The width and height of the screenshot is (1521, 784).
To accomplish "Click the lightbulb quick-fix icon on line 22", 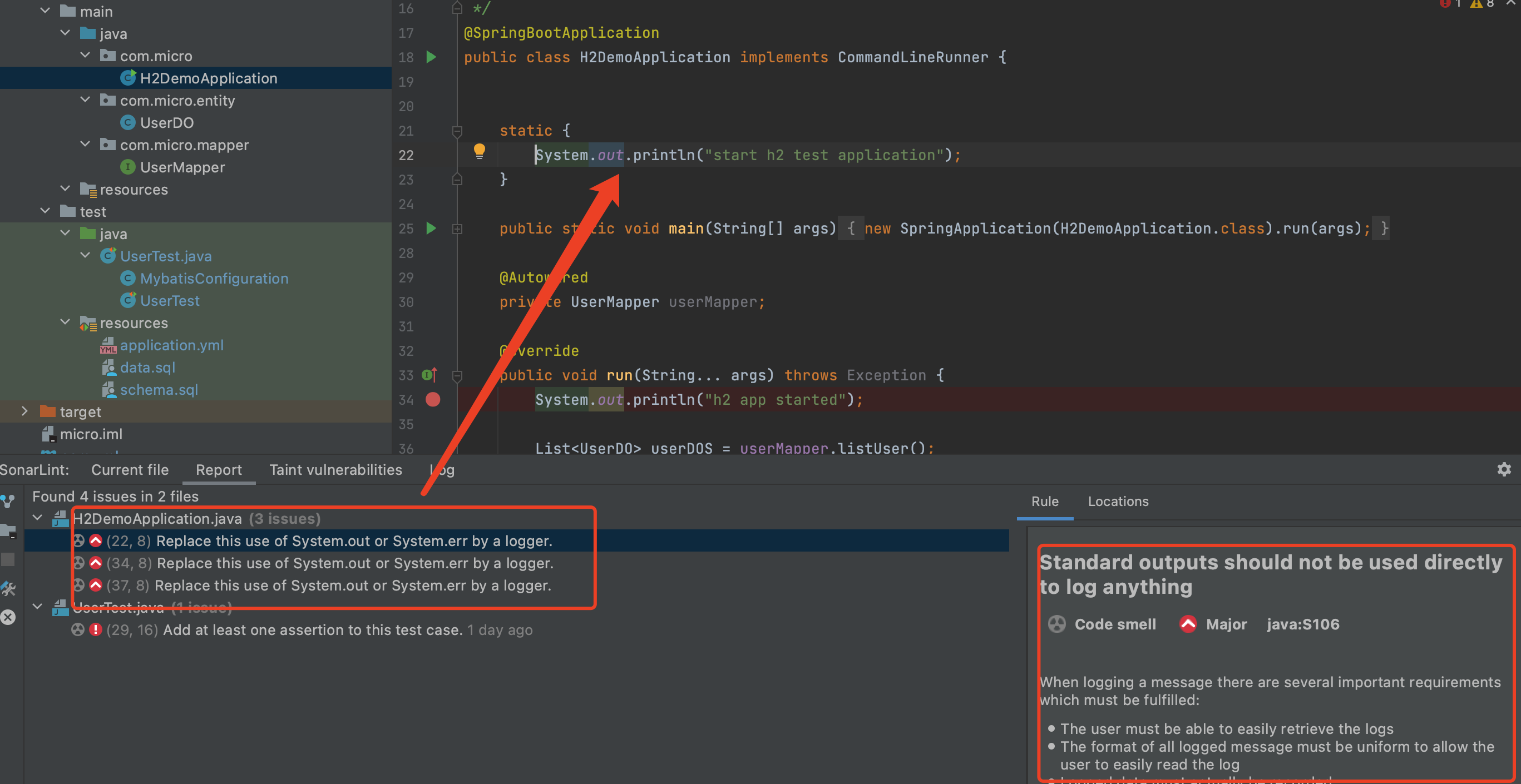I will click(480, 152).
